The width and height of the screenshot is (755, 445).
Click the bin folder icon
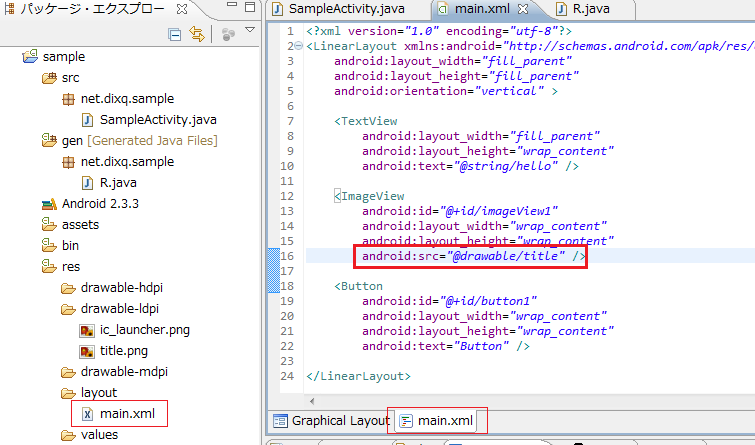coord(49,245)
